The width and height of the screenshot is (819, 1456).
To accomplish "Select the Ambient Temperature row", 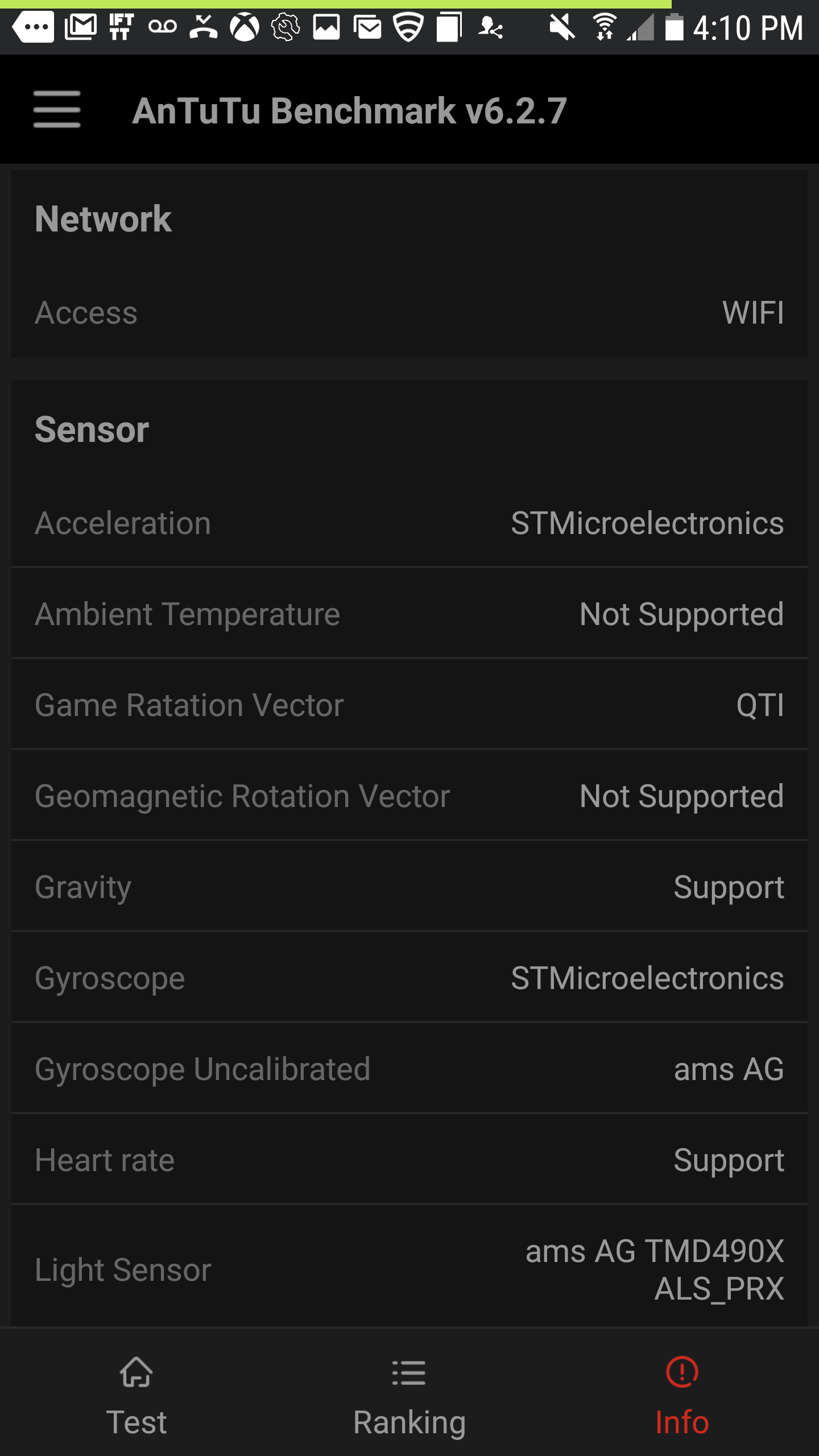I will [409, 614].
